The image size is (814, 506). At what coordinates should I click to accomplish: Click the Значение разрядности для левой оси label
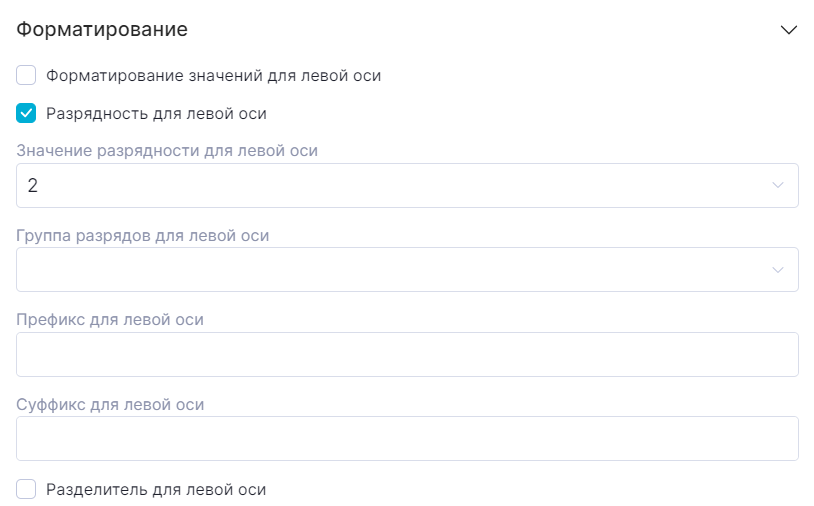[167, 151]
